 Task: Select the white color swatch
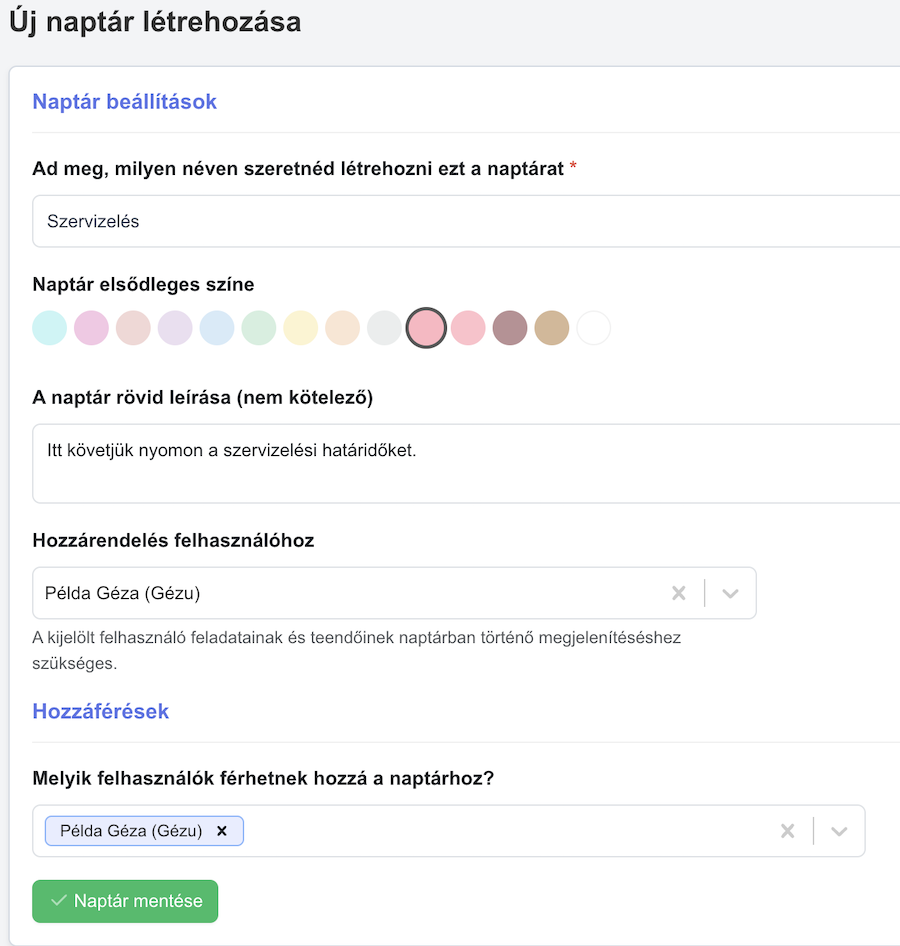point(594,328)
